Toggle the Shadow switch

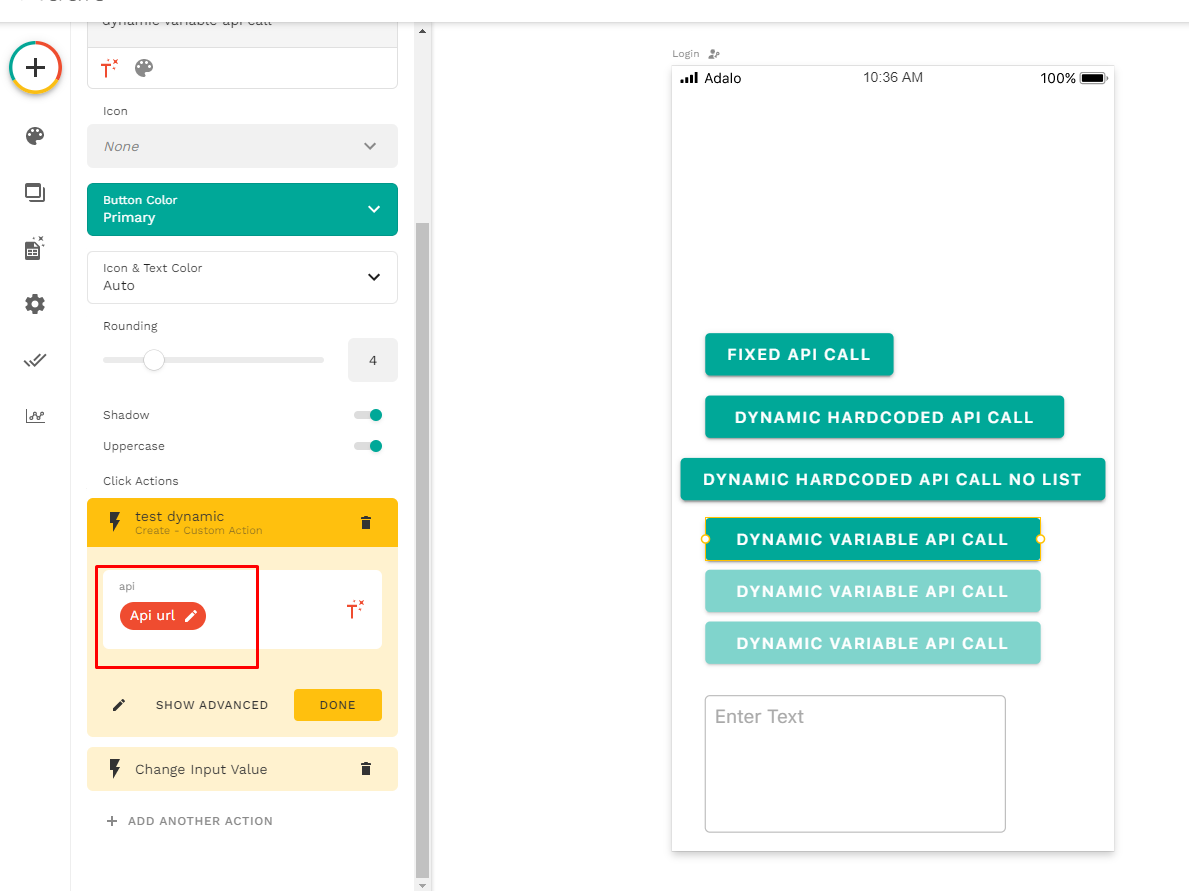point(368,415)
